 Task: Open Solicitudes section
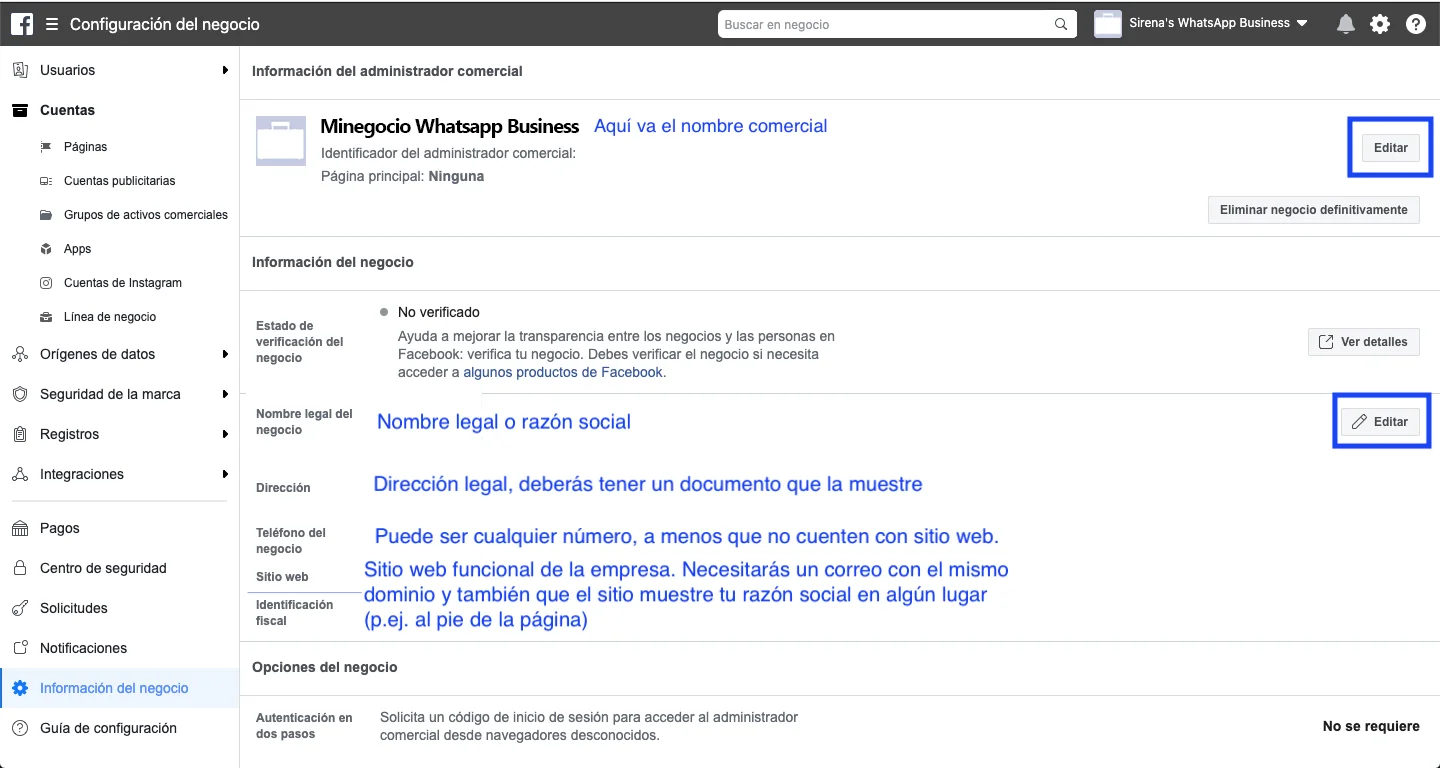pyautogui.click(x=74, y=608)
